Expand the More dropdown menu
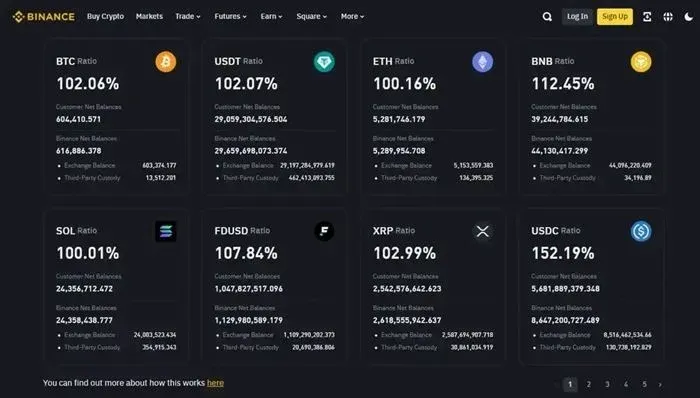The width and height of the screenshot is (700, 398). coord(353,17)
